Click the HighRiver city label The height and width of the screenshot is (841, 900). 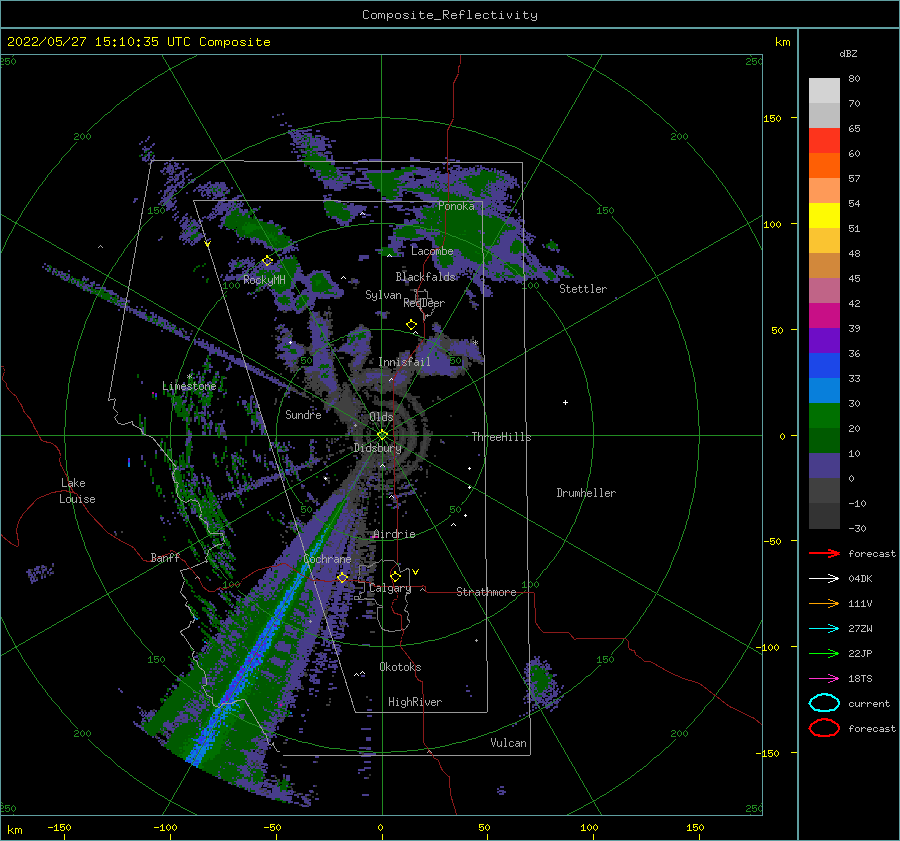tap(415, 702)
